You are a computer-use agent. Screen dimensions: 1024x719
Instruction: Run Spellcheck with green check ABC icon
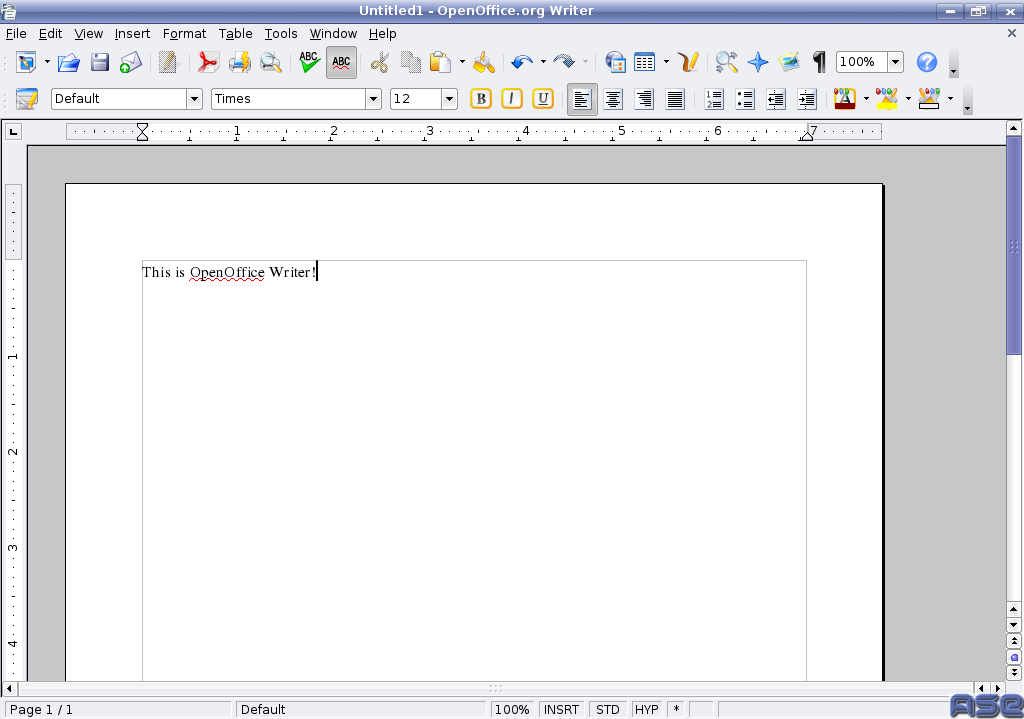coord(310,62)
